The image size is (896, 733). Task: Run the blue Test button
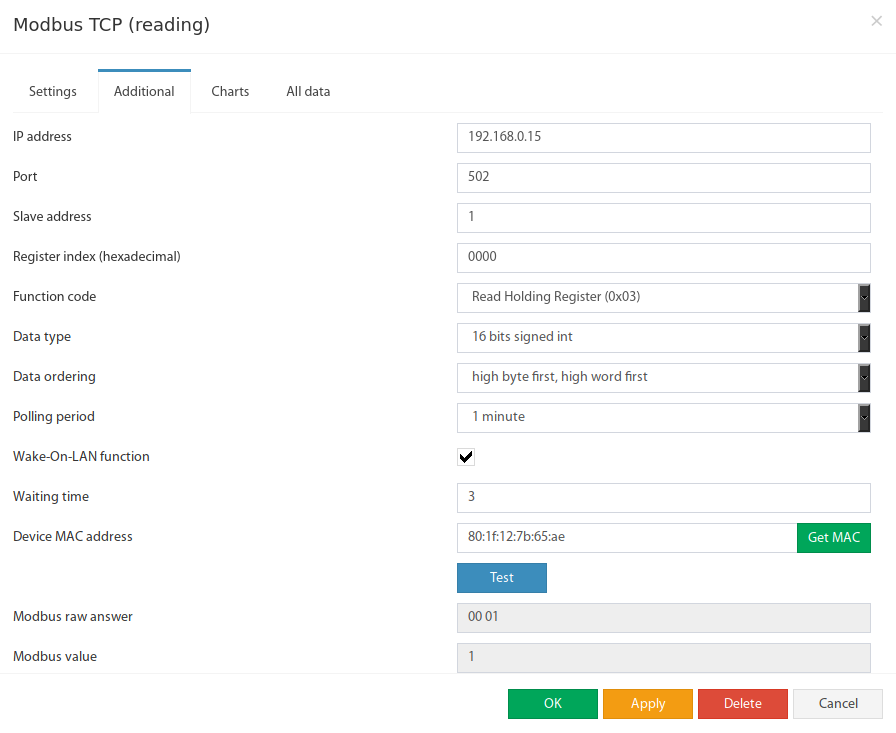[502, 578]
